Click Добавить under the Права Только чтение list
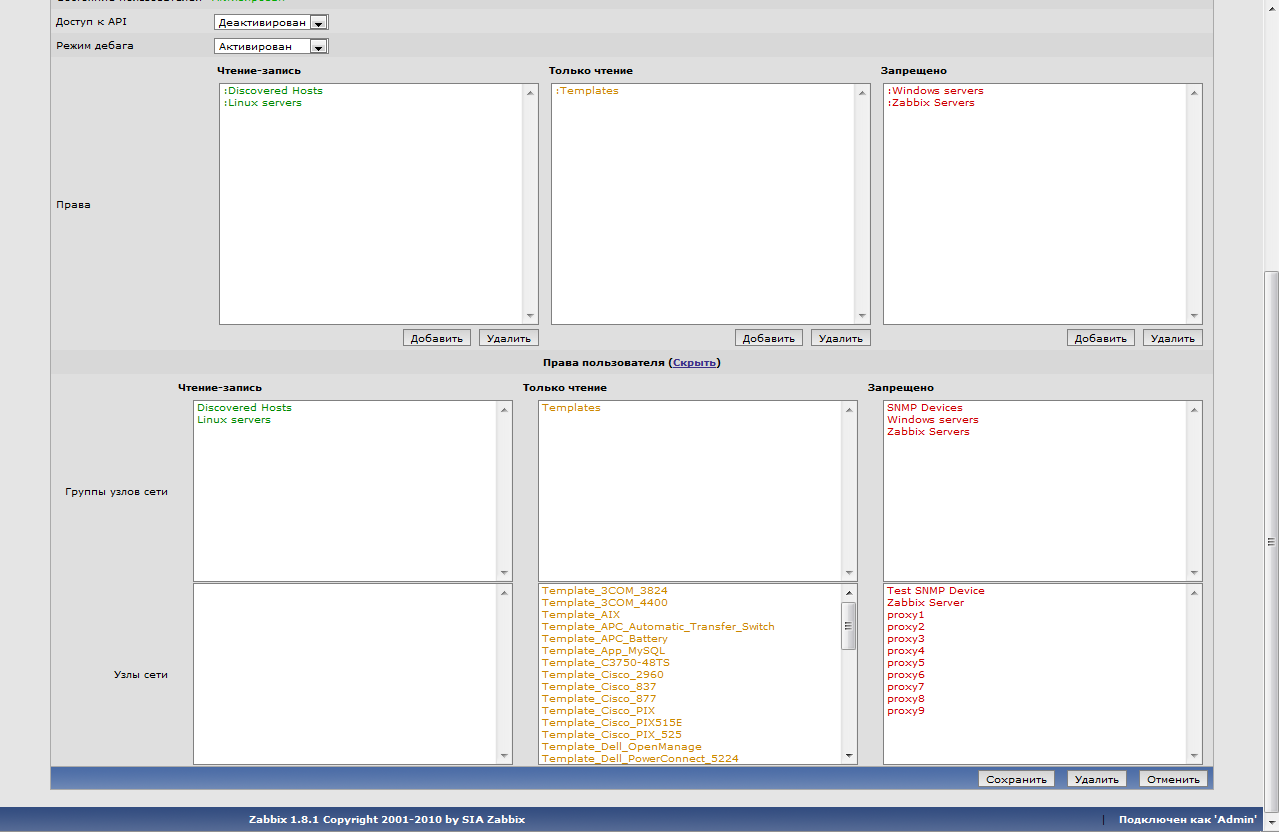 pyautogui.click(x=769, y=338)
